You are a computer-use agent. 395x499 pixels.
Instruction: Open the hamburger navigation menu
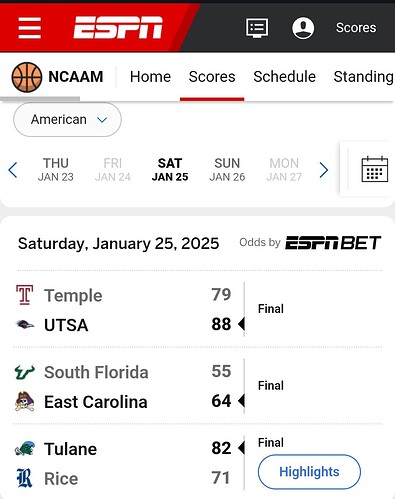tap(30, 28)
